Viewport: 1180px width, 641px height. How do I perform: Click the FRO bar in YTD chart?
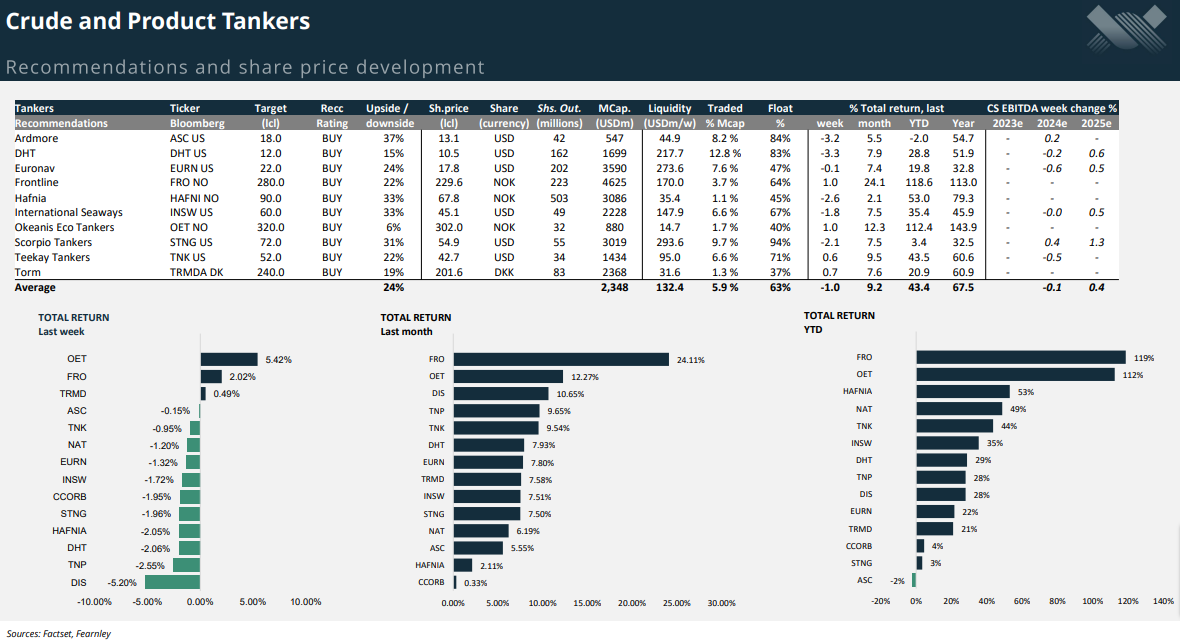(1020, 357)
